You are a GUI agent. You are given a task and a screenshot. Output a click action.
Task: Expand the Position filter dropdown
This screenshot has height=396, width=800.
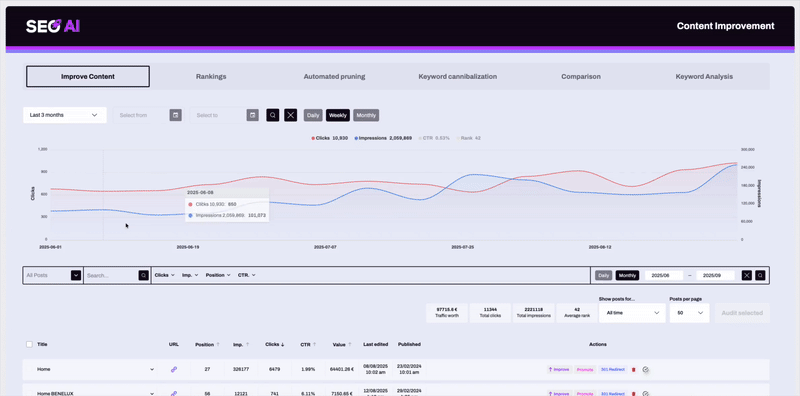[218, 275]
